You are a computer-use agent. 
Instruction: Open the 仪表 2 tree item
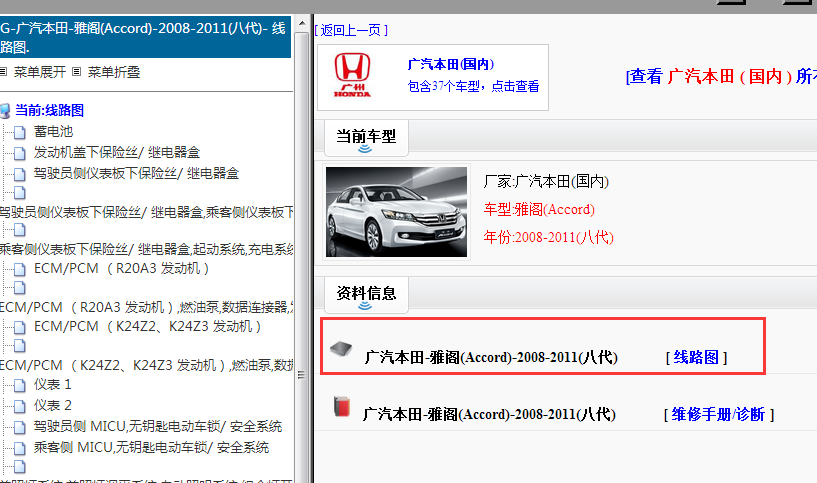[x=53, y=405]
